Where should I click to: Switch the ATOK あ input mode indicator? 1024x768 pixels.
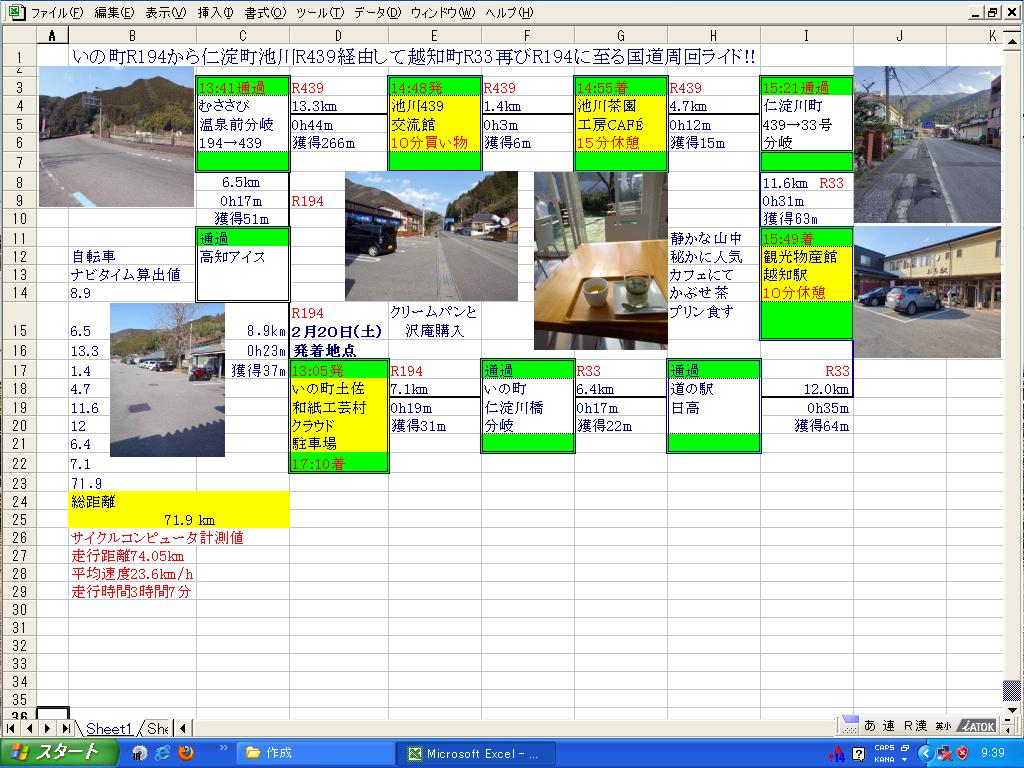[869, 726]
